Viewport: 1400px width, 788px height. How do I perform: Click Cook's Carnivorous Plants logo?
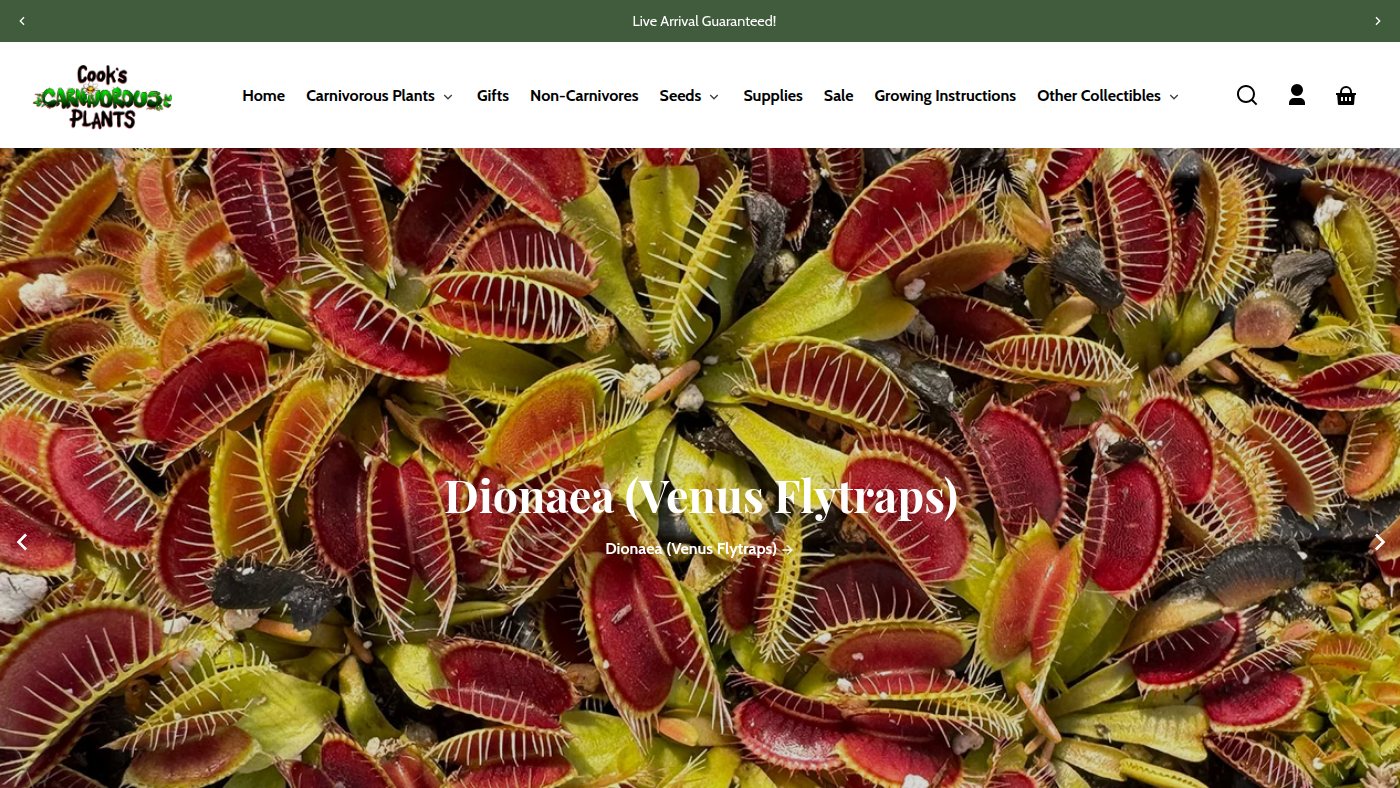point(102,96)
